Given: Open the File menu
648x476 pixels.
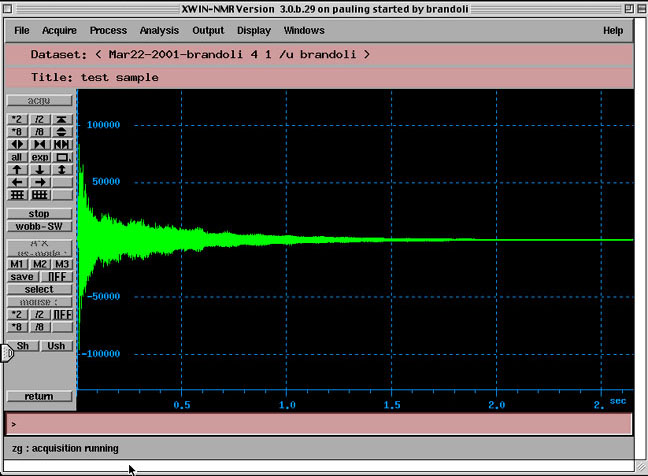Looking at the screenshot, I should click(x=22, y=31).
